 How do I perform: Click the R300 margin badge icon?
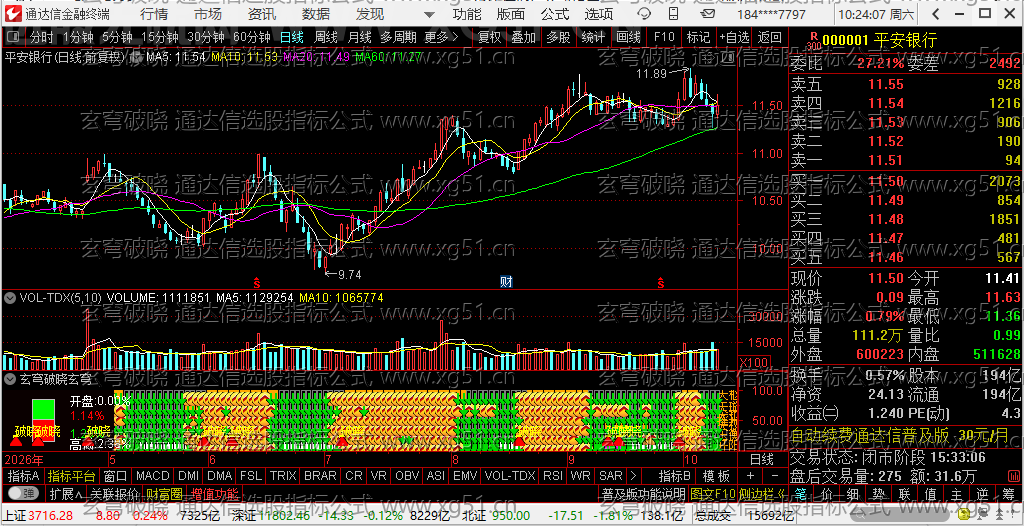tap(812, 40)
